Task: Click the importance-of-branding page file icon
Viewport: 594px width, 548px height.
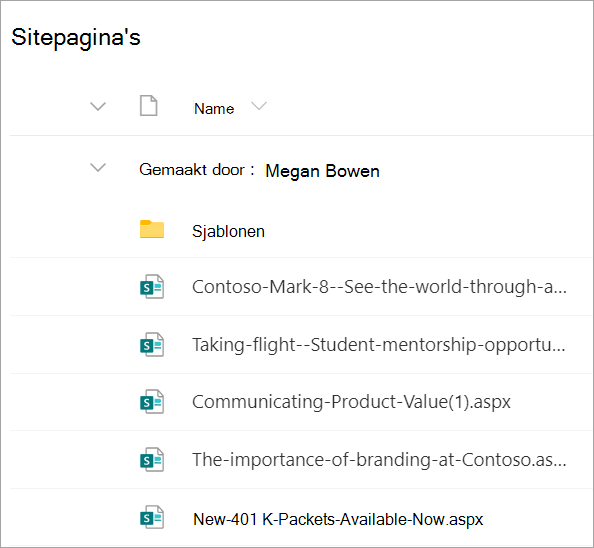Action: point(152,460)
